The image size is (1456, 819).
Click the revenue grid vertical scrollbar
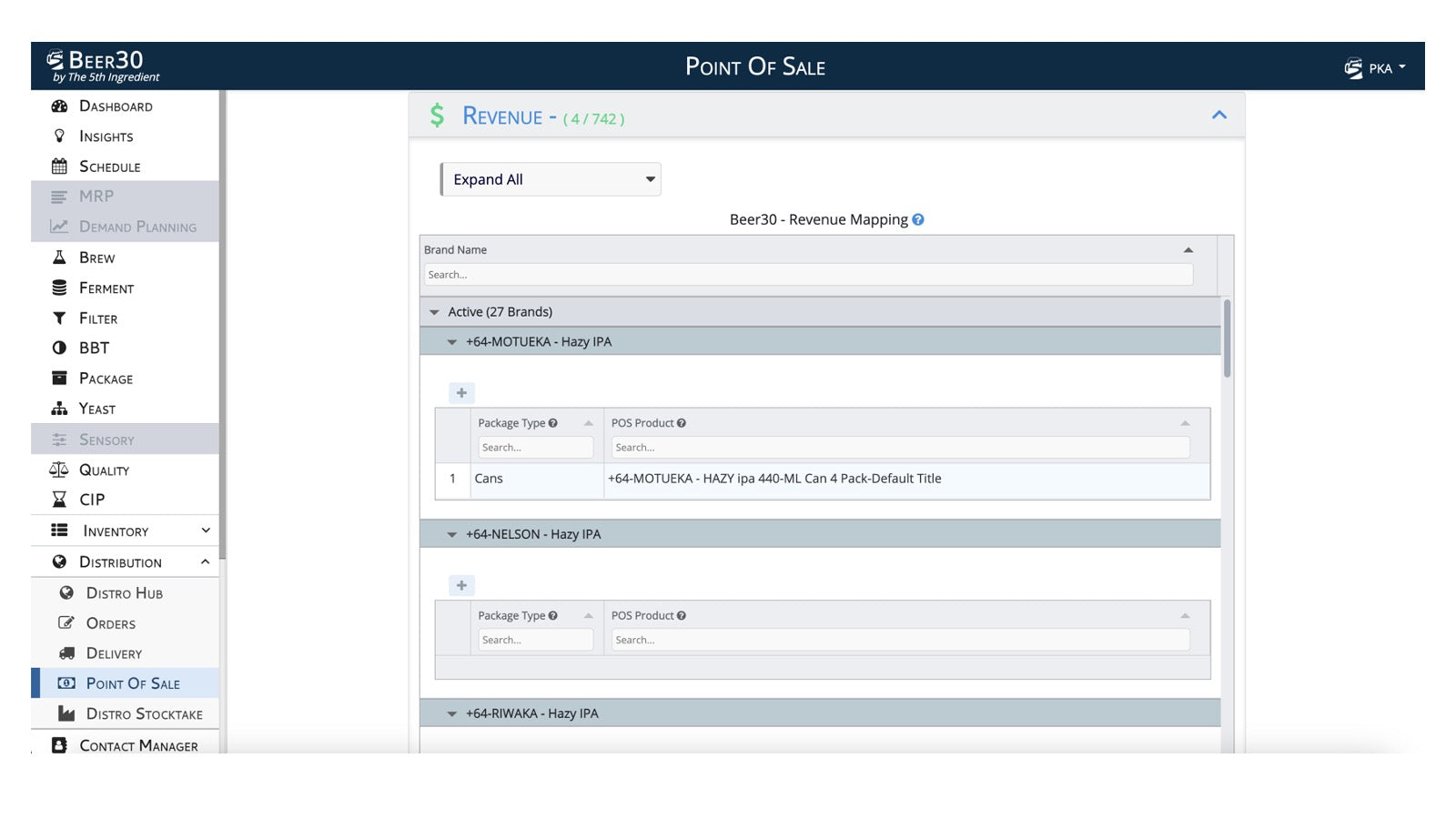[1227, 339]
